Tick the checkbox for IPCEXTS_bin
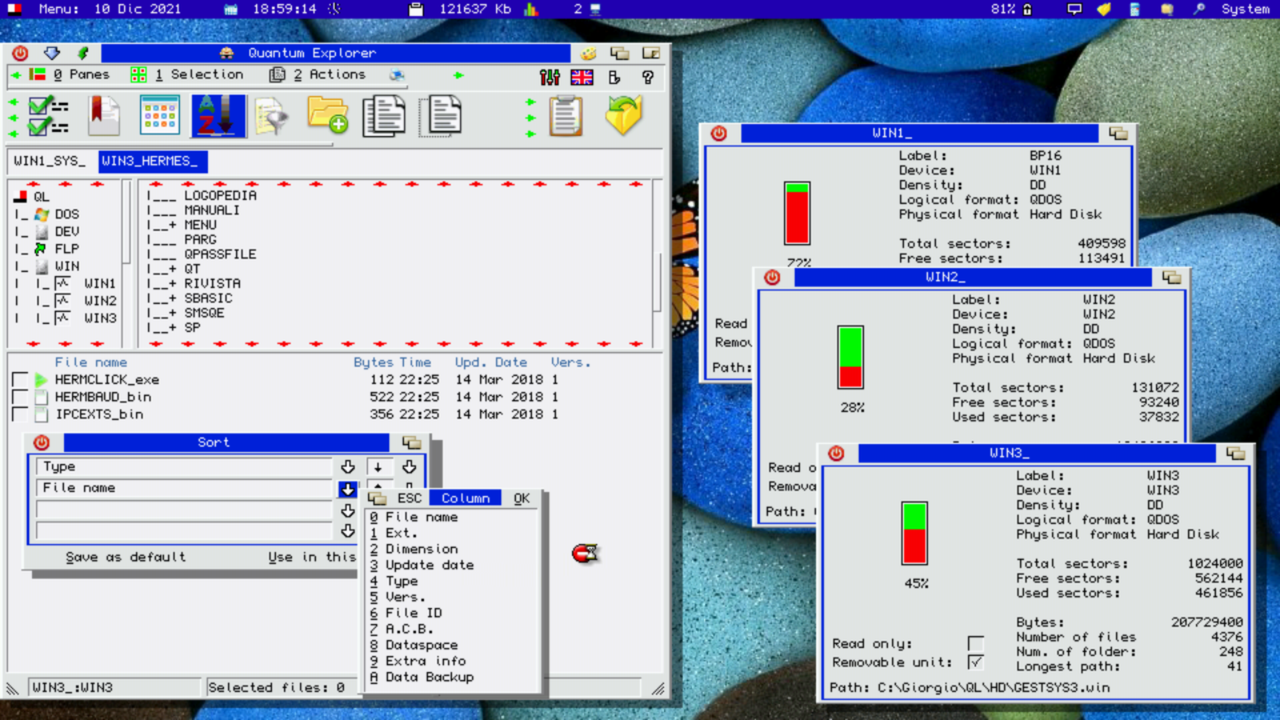The image size is (1280, 720). click(x=19, y=414)
